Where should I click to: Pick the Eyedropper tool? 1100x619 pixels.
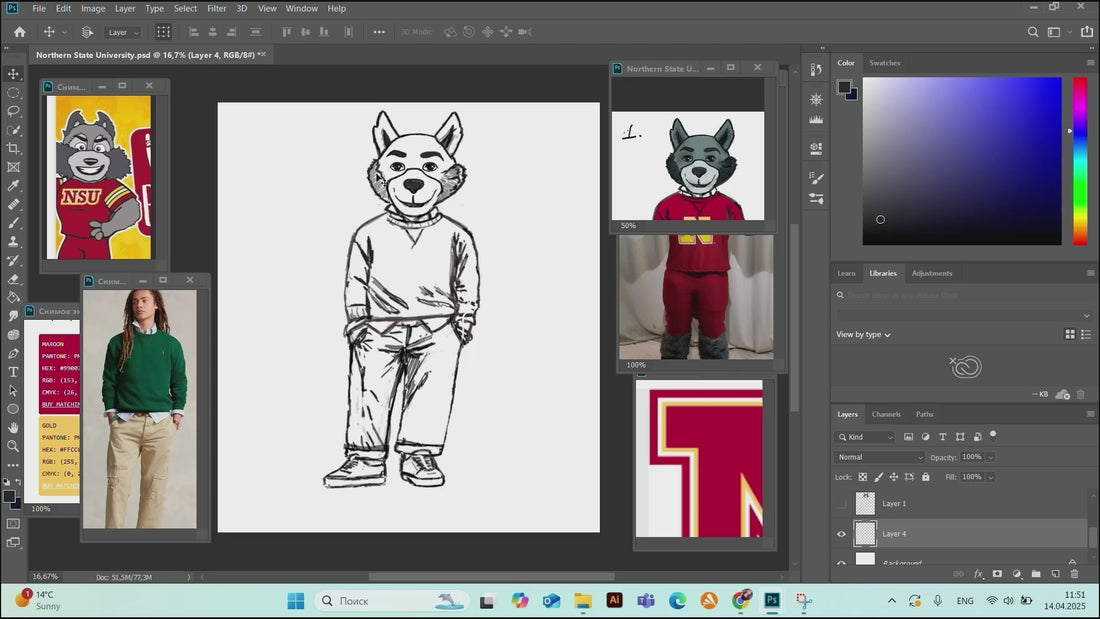[13, 185]
